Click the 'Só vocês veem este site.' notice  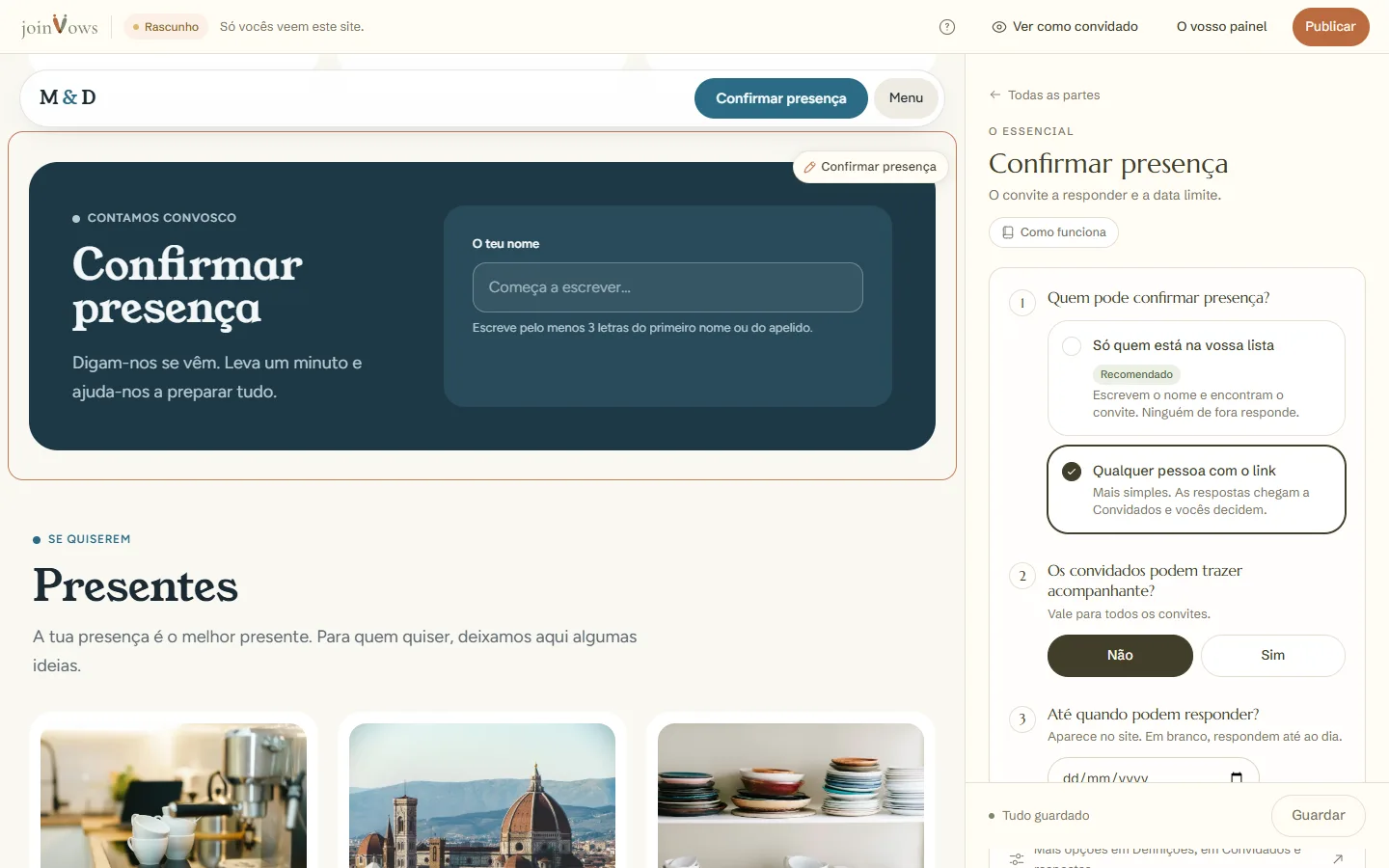click(x=292, y=27)
